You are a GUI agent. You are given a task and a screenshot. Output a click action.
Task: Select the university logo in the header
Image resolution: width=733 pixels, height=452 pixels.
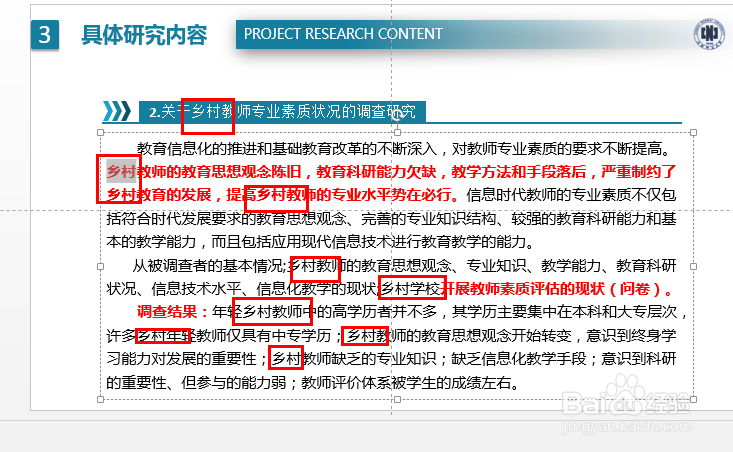point(709,34)
